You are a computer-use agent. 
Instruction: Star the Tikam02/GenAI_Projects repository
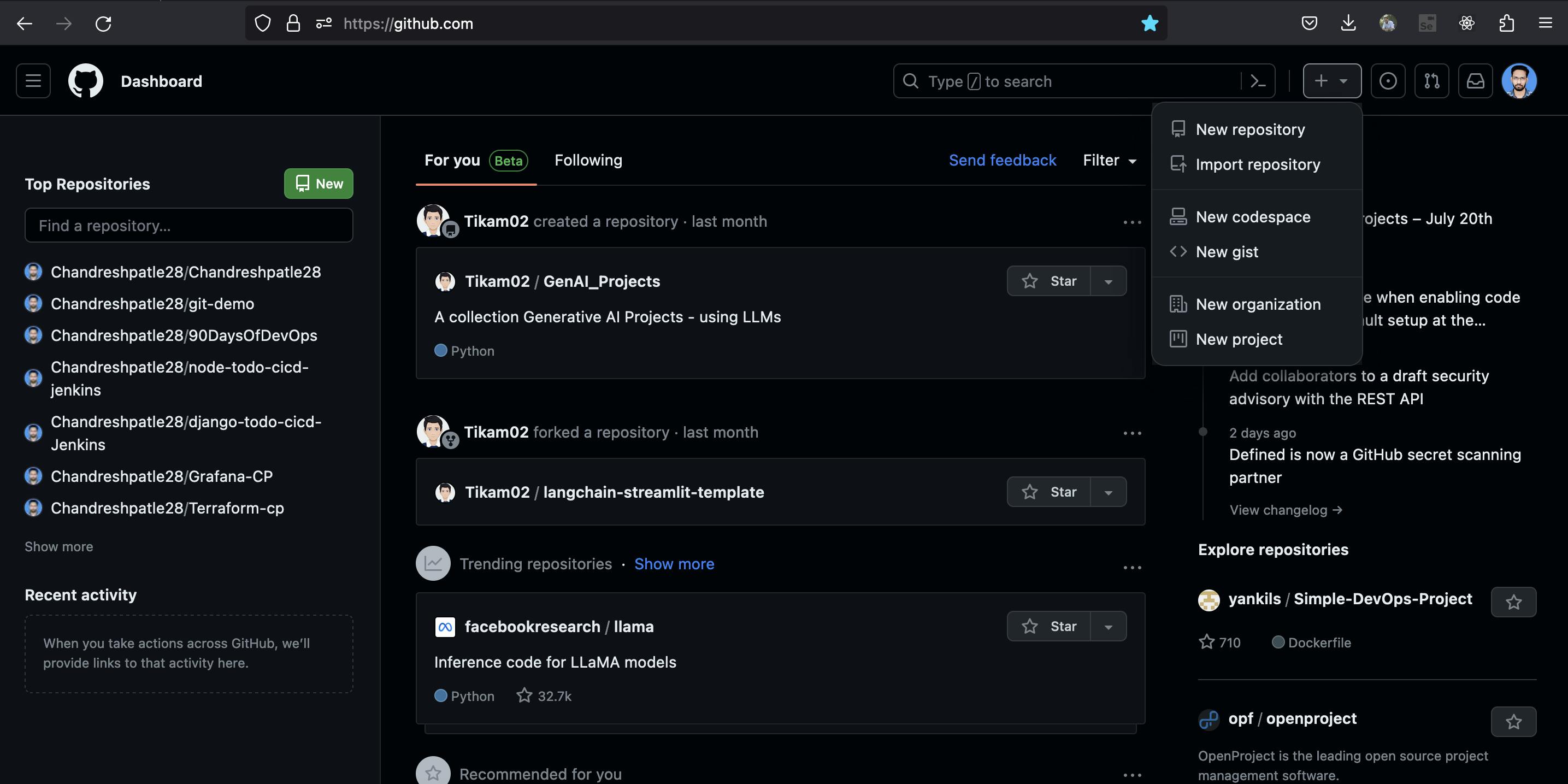1049,281
